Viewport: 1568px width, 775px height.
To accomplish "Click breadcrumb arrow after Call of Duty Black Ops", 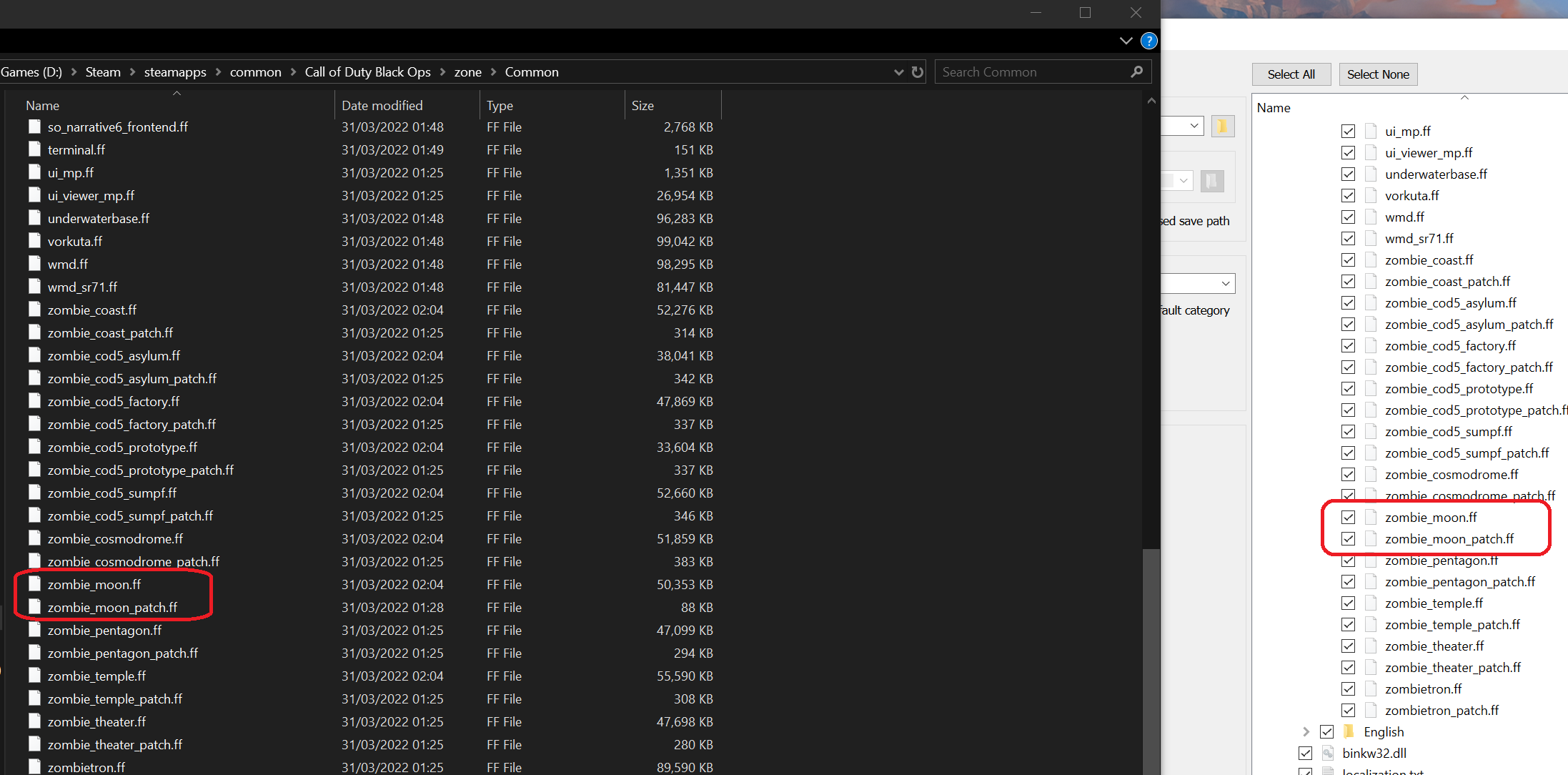I will pos(442,72).
